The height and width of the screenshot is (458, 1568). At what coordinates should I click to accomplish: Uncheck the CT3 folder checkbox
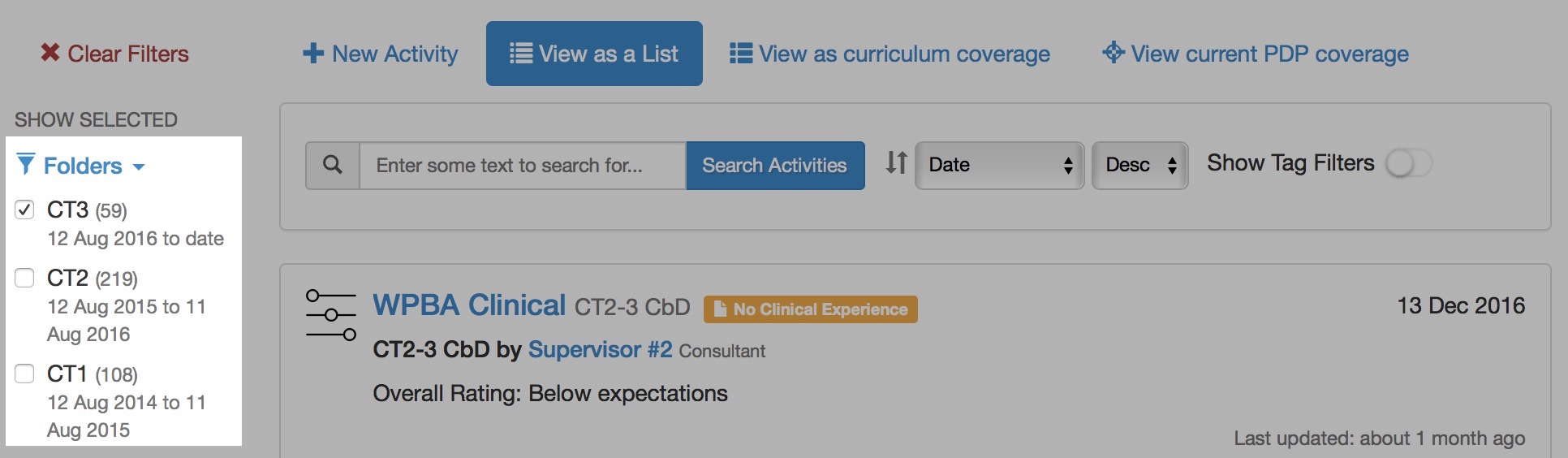(x=25, y=210)
